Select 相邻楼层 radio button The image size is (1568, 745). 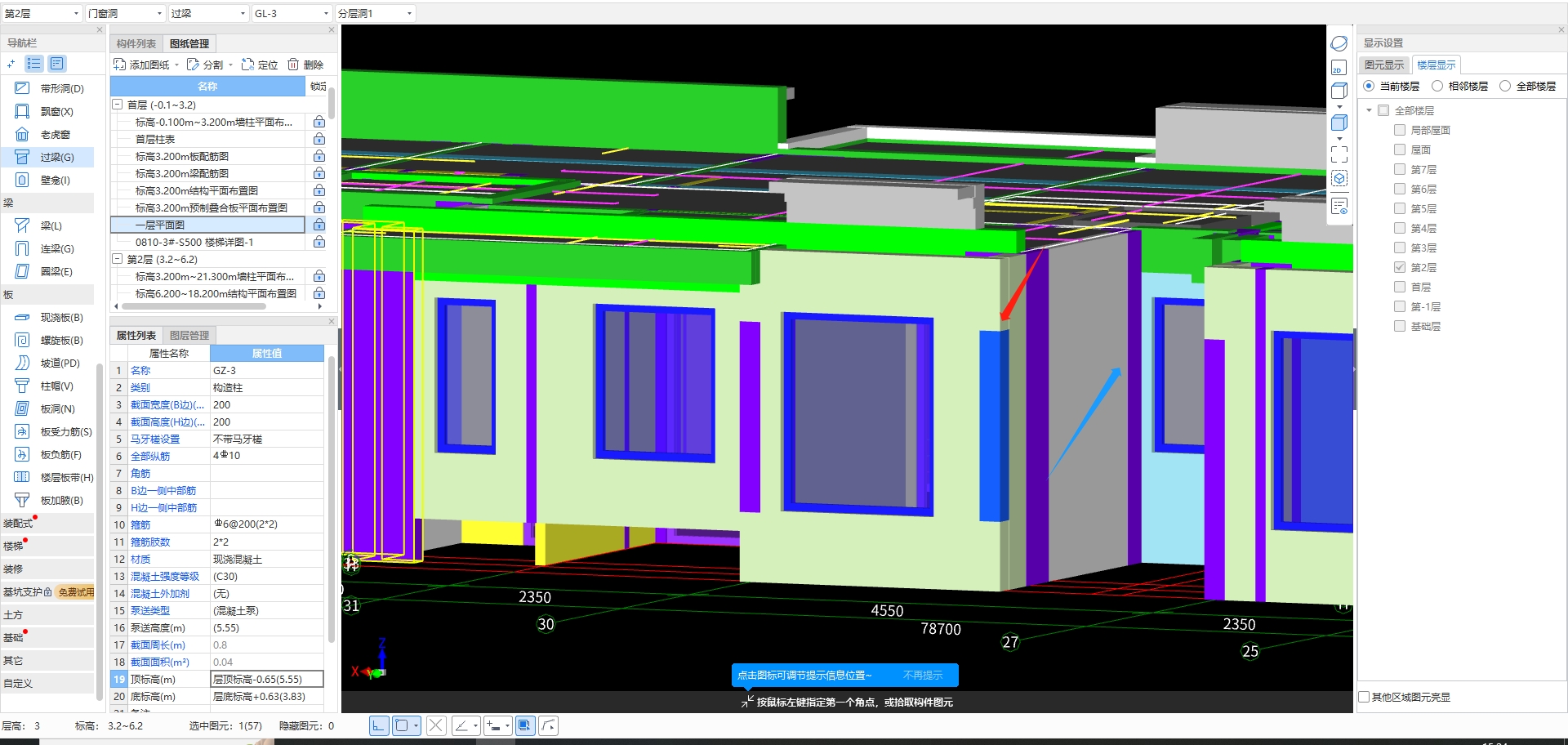pyautogui.click(x=1437, y=86)
